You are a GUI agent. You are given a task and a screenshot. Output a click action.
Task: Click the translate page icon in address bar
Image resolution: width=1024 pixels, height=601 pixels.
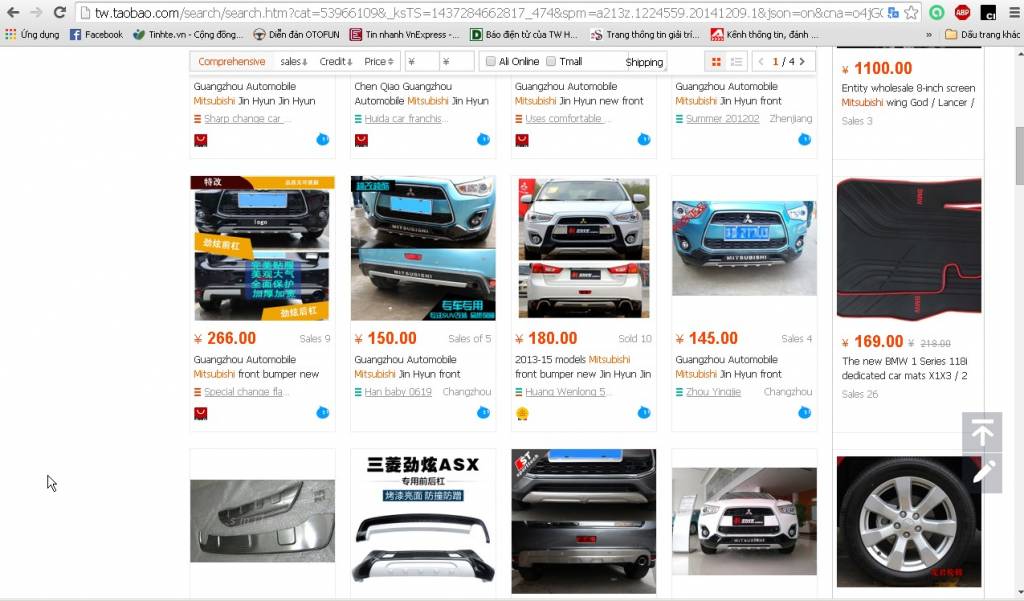click(893, 12)
